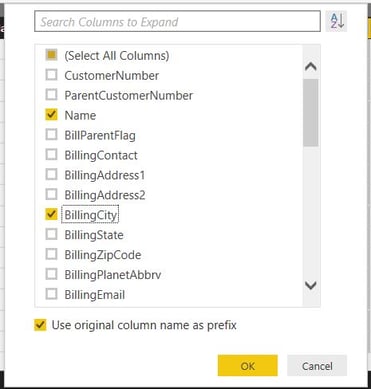Check the ParentCustomerNumber checkbox
The width and height of the screenshot is (371, 389).
click(51, 95)
